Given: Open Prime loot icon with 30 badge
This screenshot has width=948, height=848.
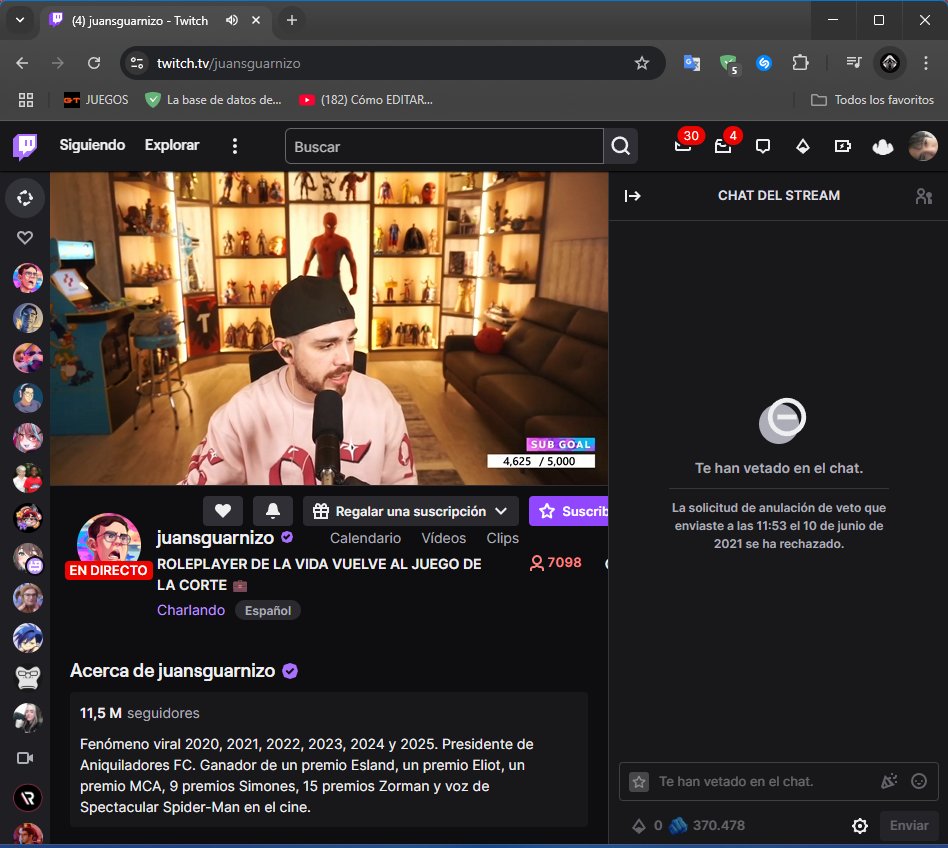Looking at the screenshot, I should (x=683, y=146).
